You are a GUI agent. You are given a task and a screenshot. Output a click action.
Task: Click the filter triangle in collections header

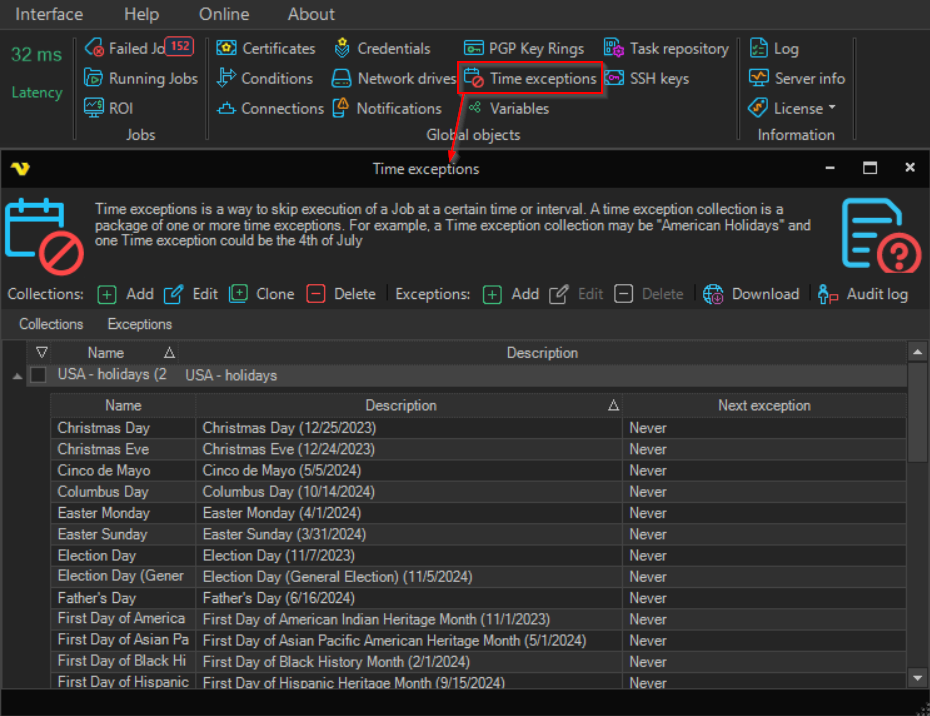coord(41,352)
